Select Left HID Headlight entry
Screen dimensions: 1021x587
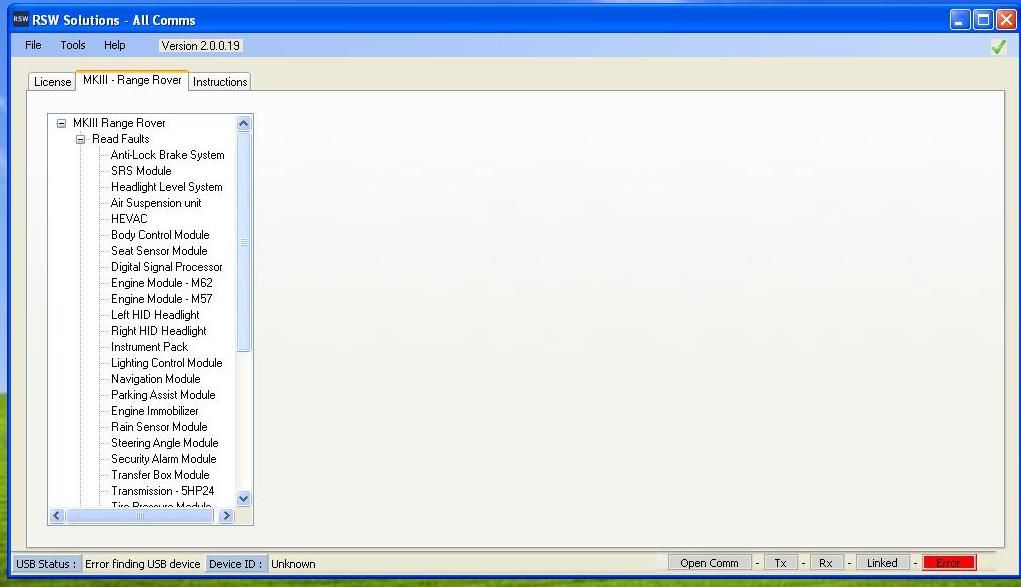[155, 315]
